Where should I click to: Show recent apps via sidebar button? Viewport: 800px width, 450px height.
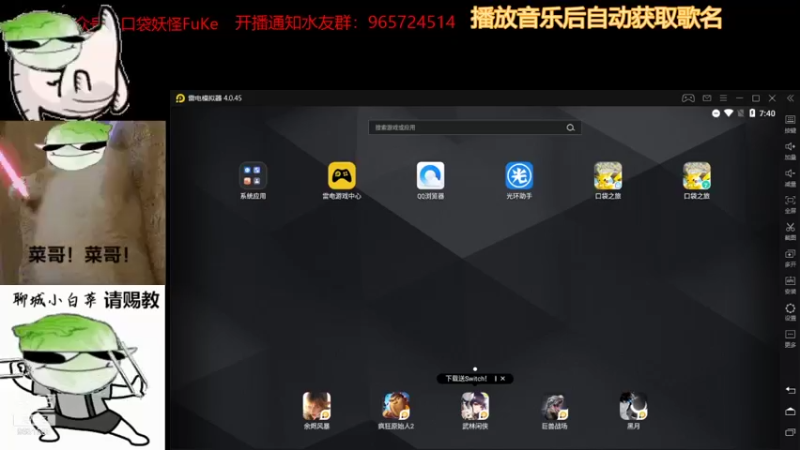tap(790, 432)
